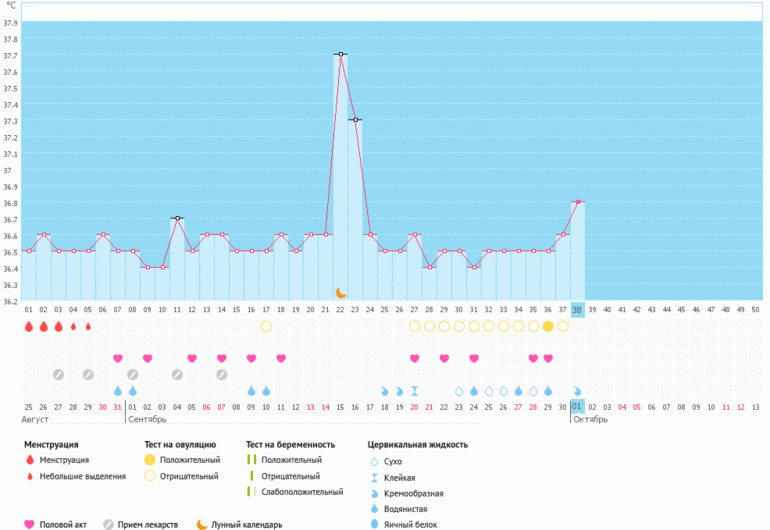Select the intercourse heart icon on day 07
Screen dimensions: 770x530
[118, 358]
